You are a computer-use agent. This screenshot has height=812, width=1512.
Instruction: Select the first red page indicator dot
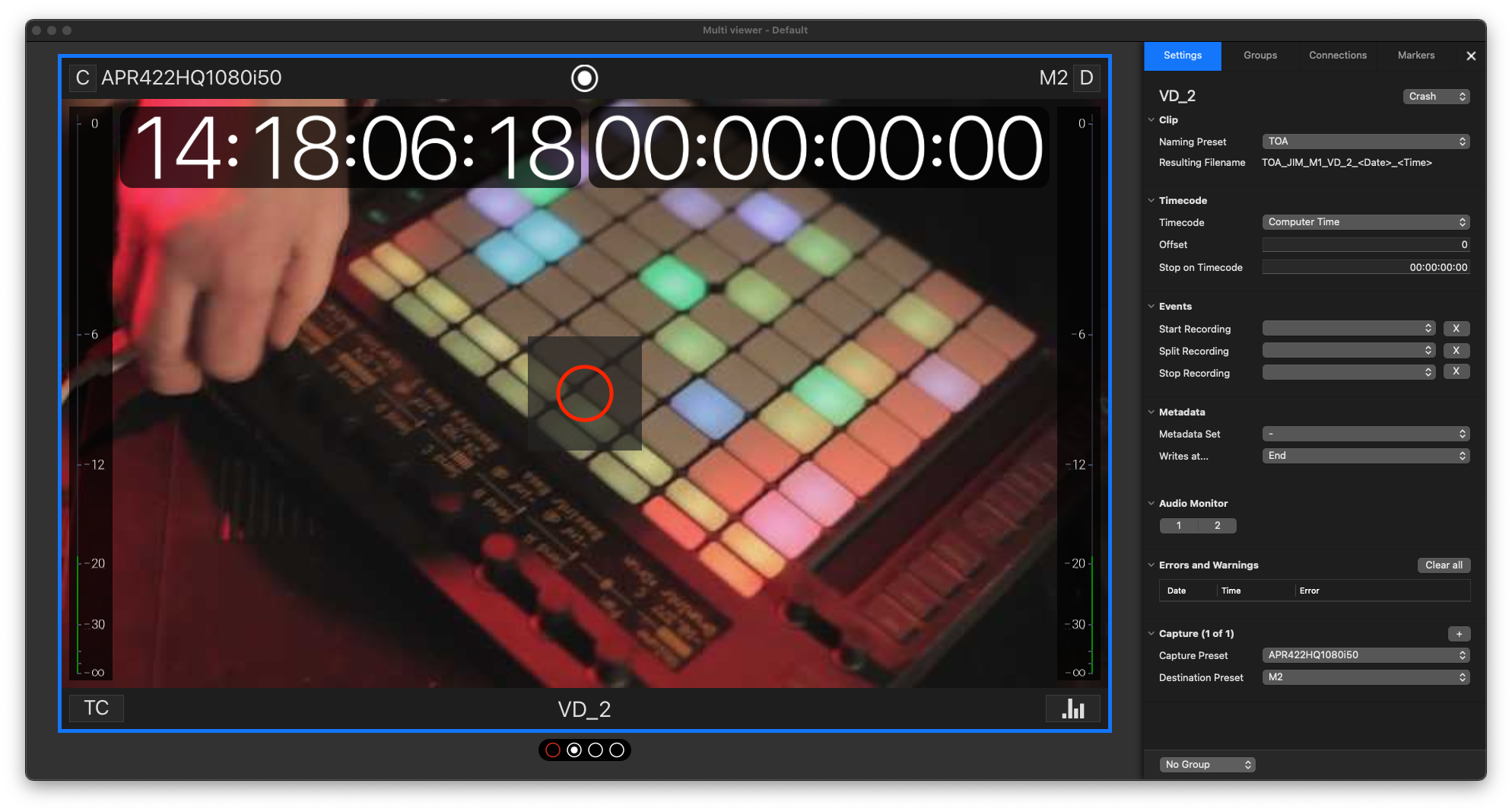click(553, 750)
